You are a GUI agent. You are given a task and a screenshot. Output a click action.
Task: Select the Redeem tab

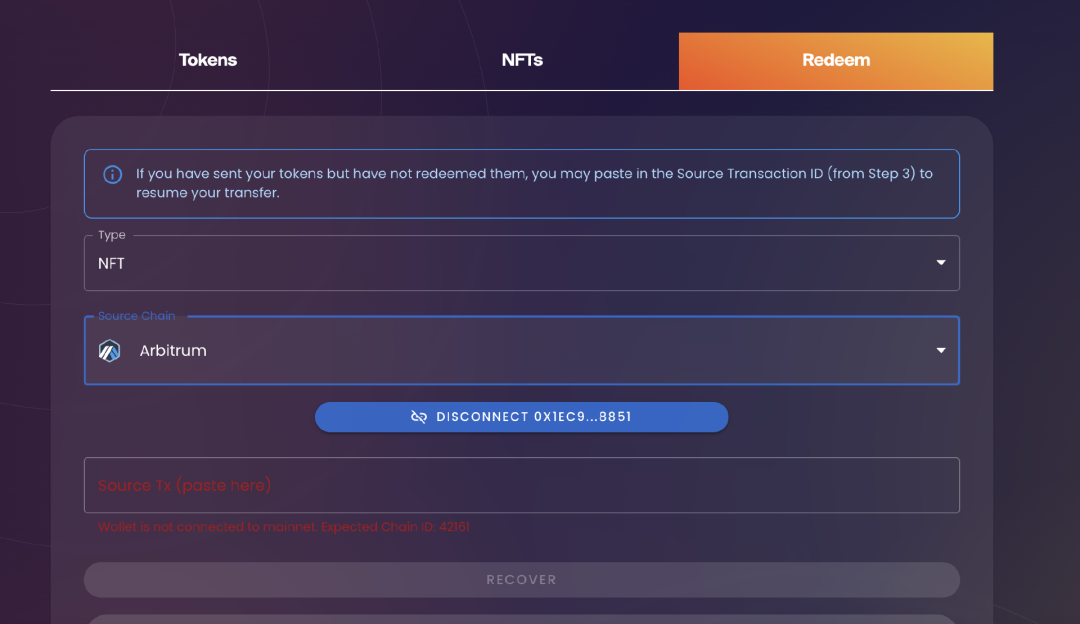tap(836, 60)
